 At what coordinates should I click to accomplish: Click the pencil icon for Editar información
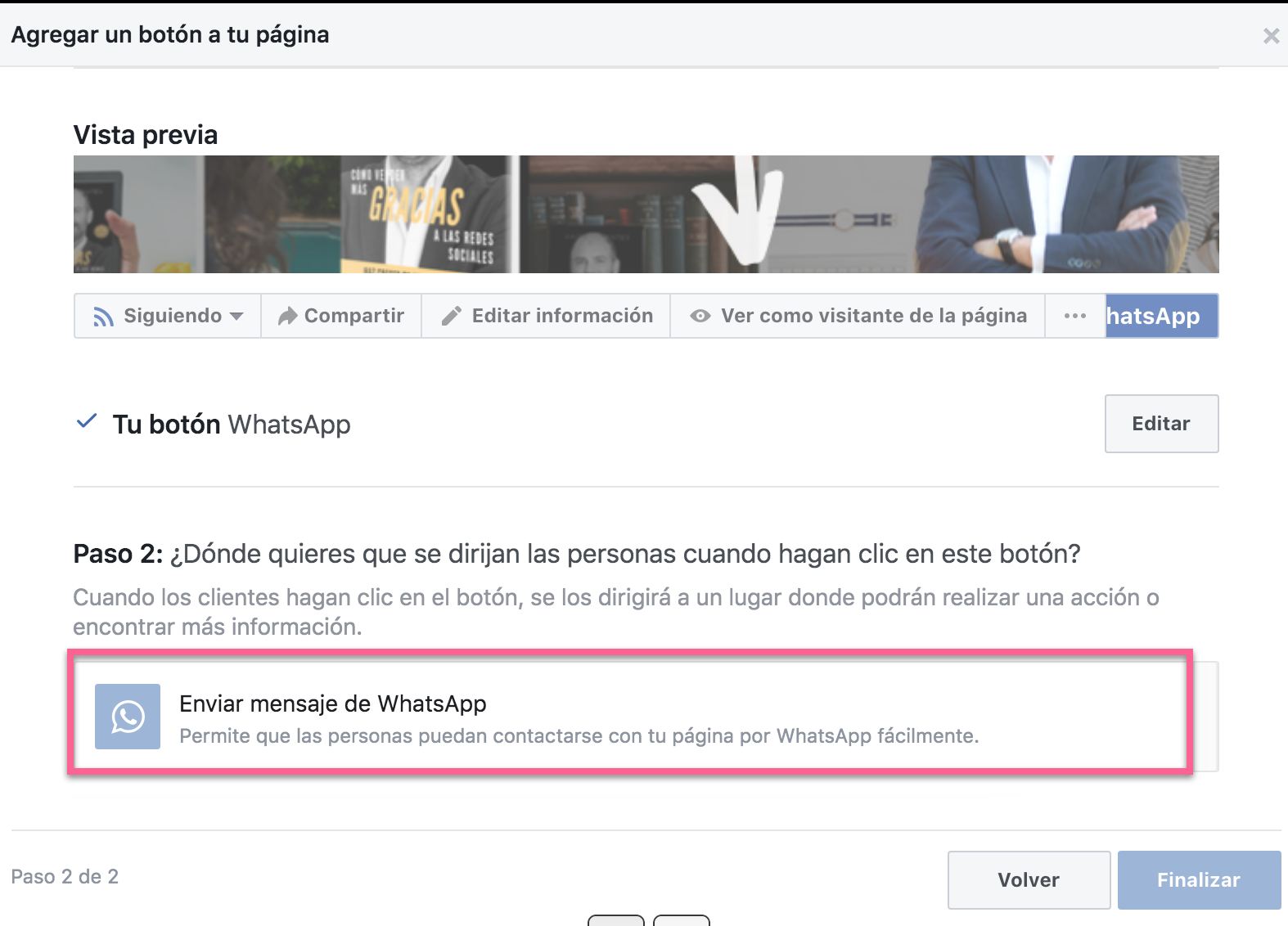tap(452, 316)
